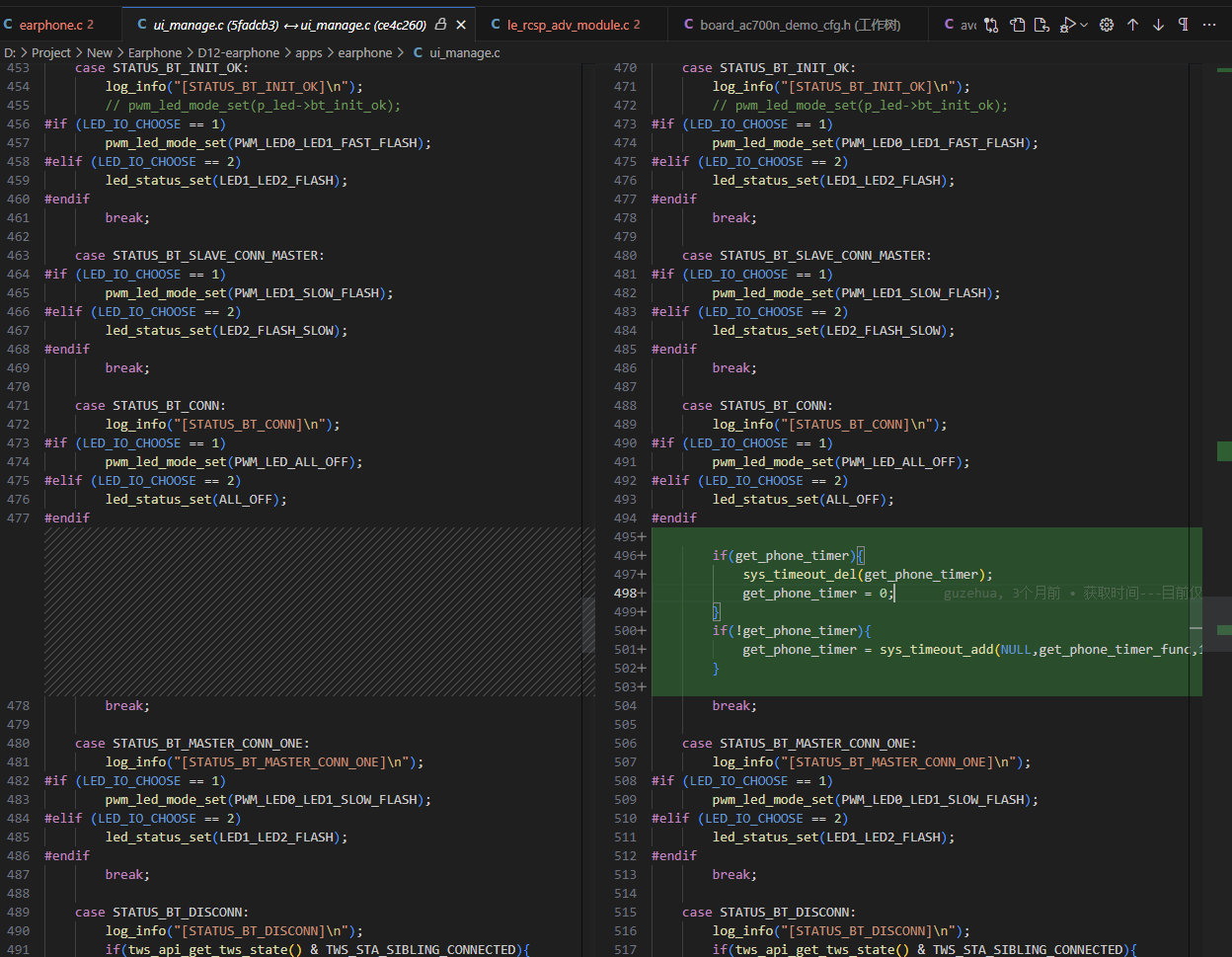Open the 'Project' breadcrumb folder
The height and width of the screenshot is (957, 1232).
pos(51,53)
